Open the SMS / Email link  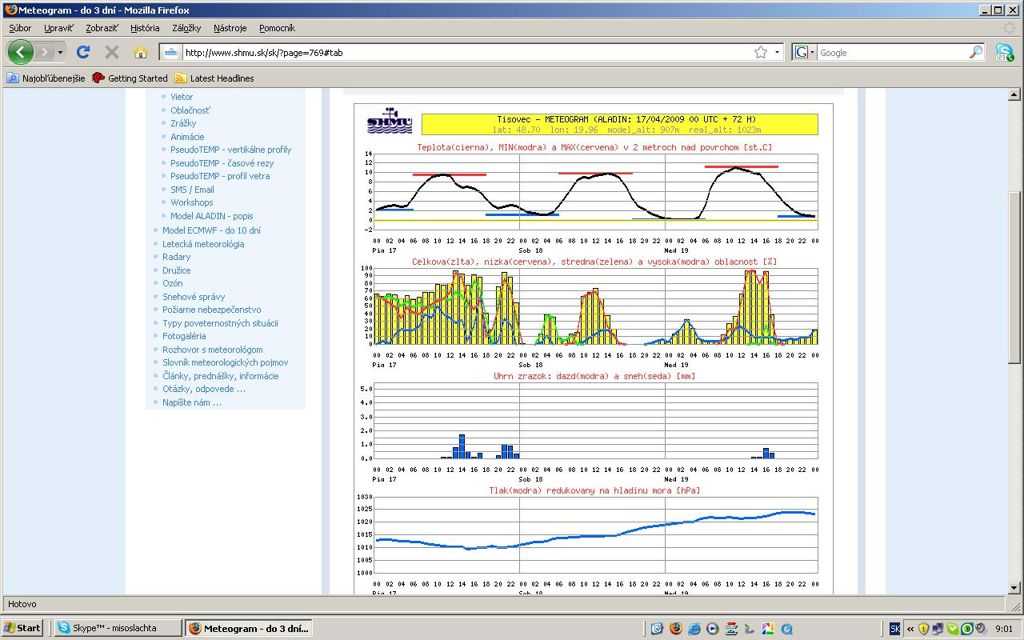[192, 189]
